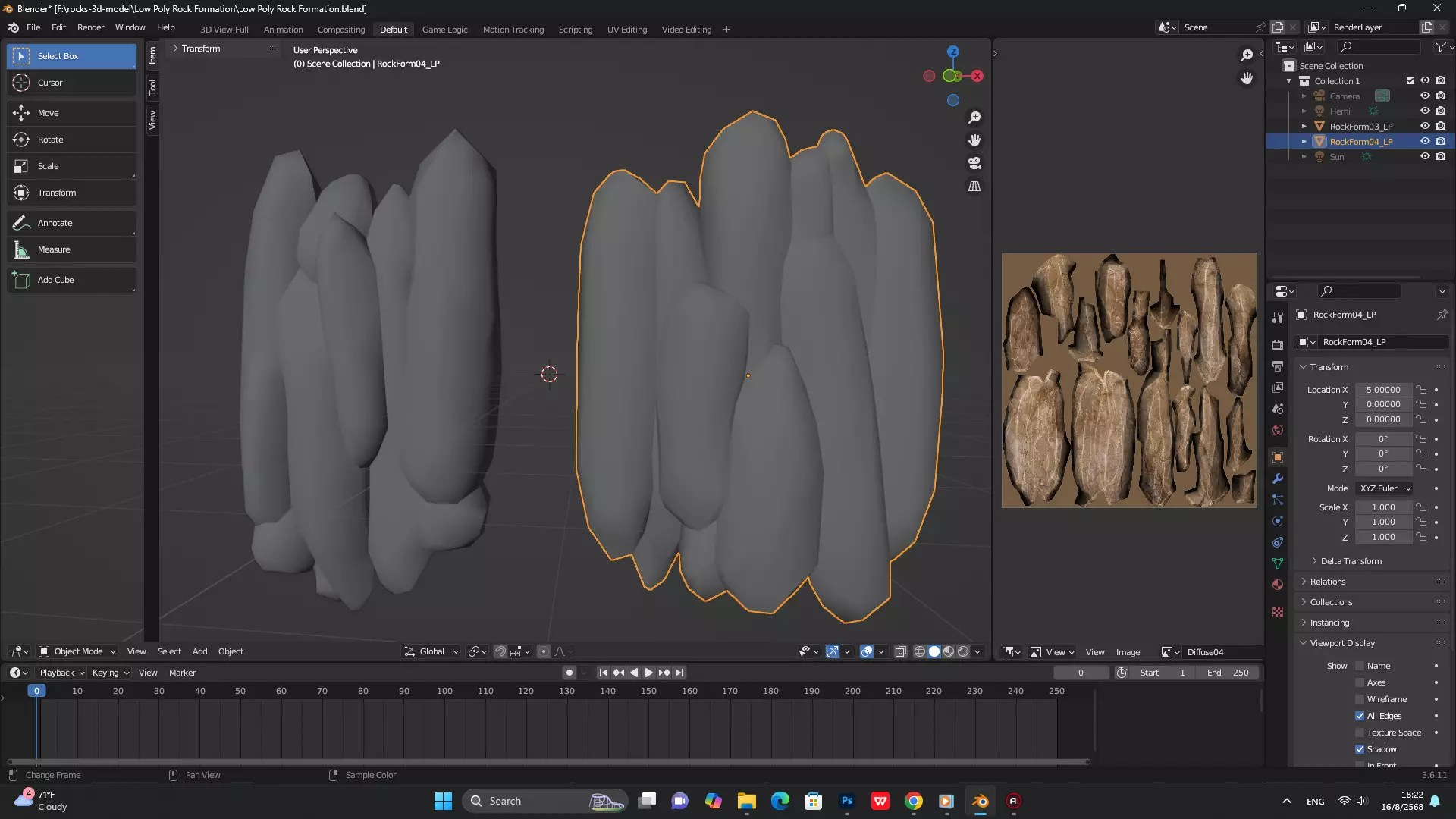Screen dimensions: 1456x819
Task: Click the Image menu in image editor
Action: (x=1128, y=652)
